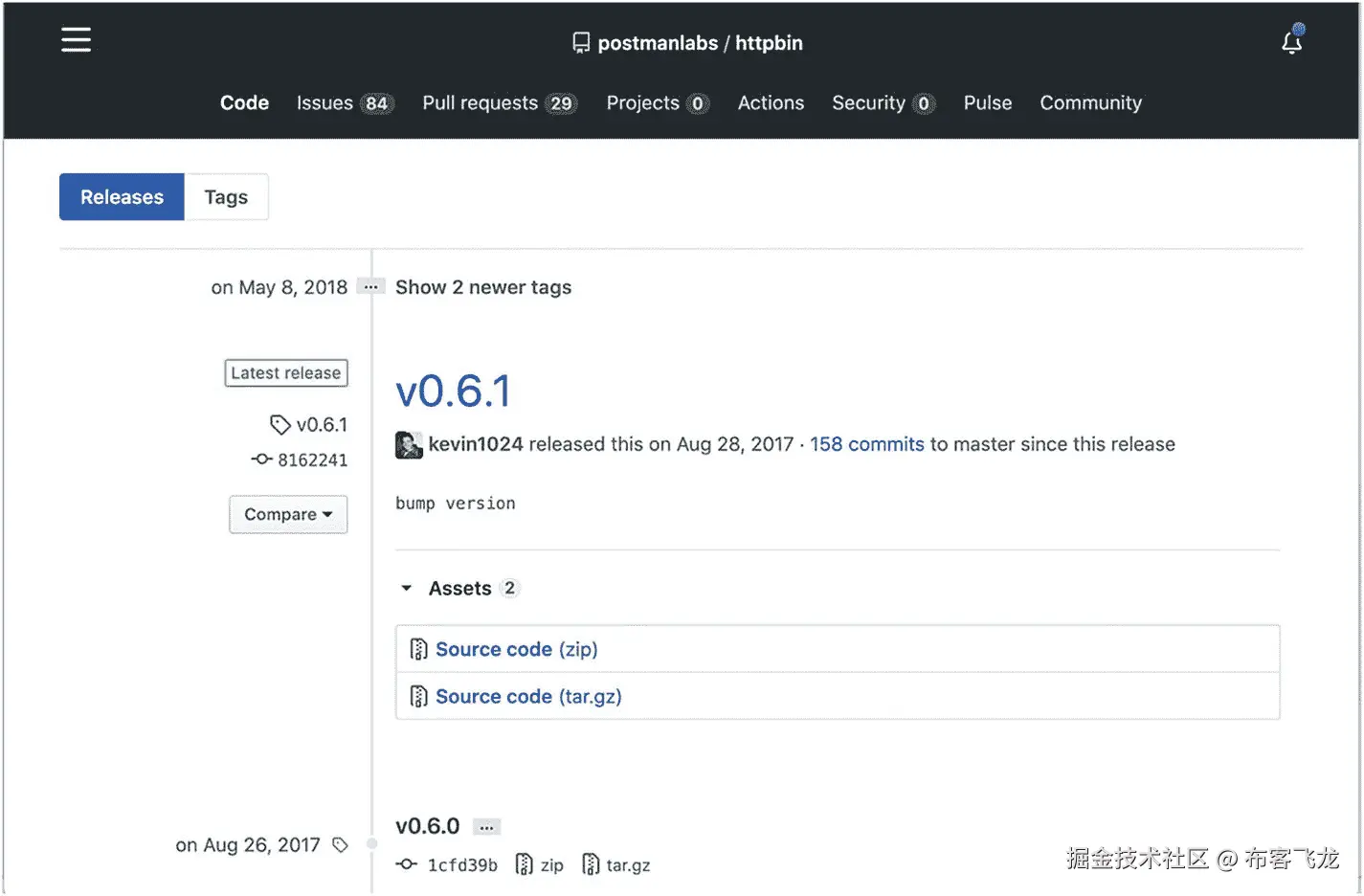Download the v0.6.0 tar.gz archive

pos(617,865)
